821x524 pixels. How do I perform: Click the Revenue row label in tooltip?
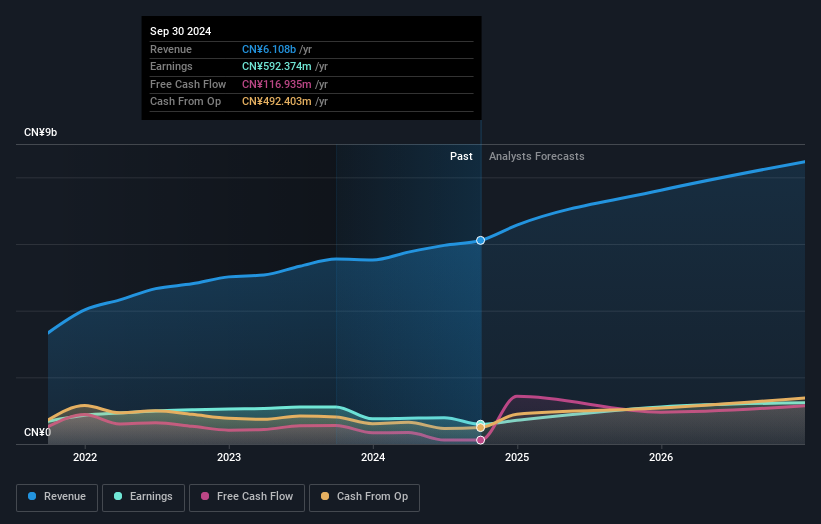(x=171, y=49)
